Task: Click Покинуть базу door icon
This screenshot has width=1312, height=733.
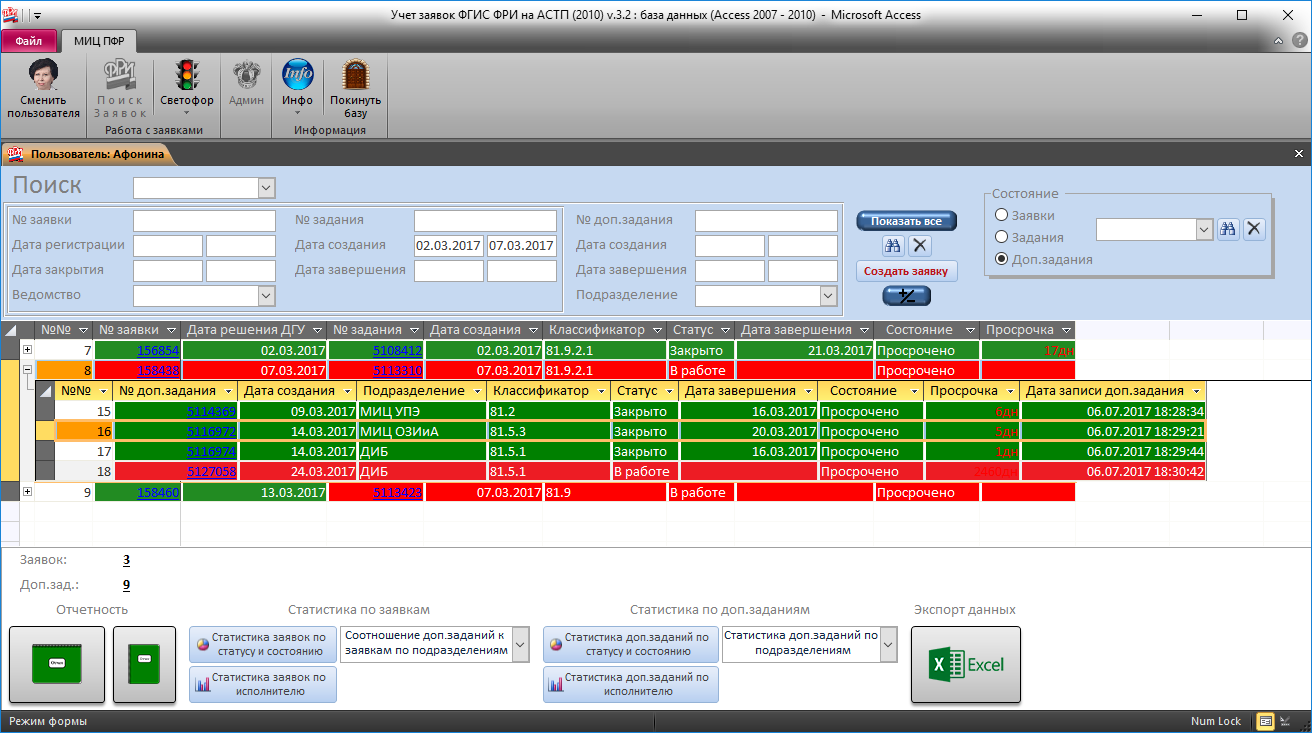Action: [355, 76]
